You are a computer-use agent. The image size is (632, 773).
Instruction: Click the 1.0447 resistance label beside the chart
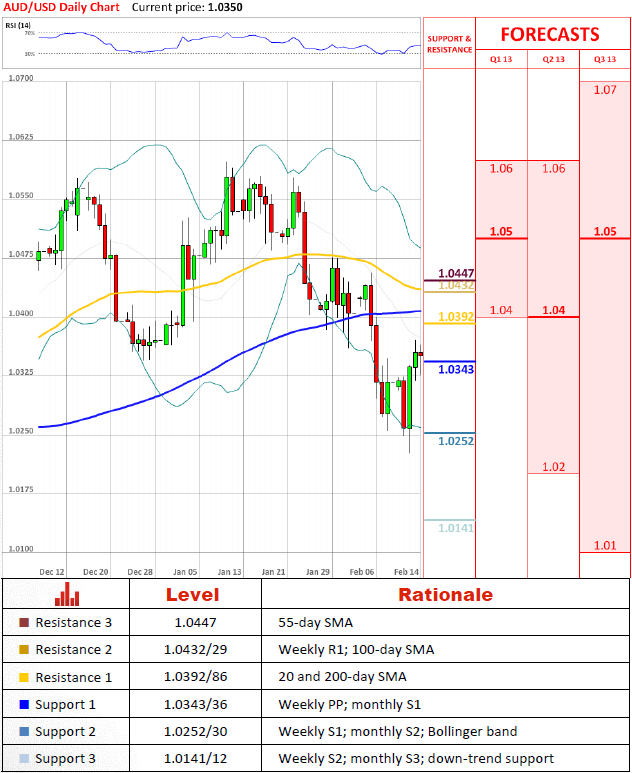point(456,273)
